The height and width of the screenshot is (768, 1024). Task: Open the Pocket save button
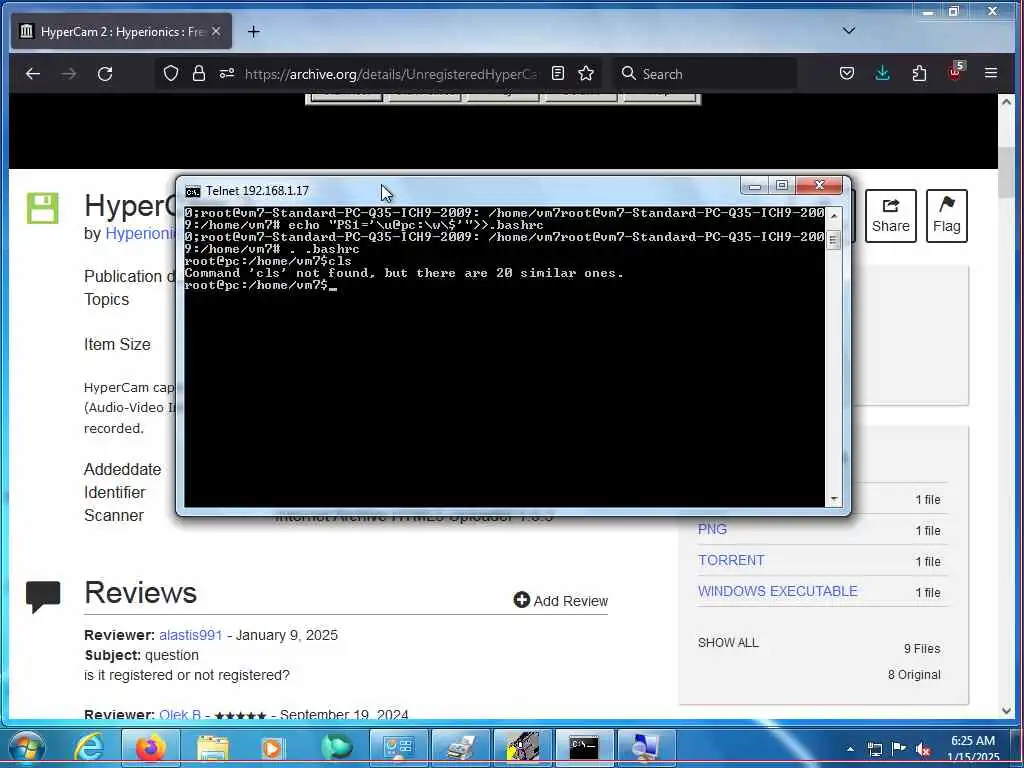[847, 73]
